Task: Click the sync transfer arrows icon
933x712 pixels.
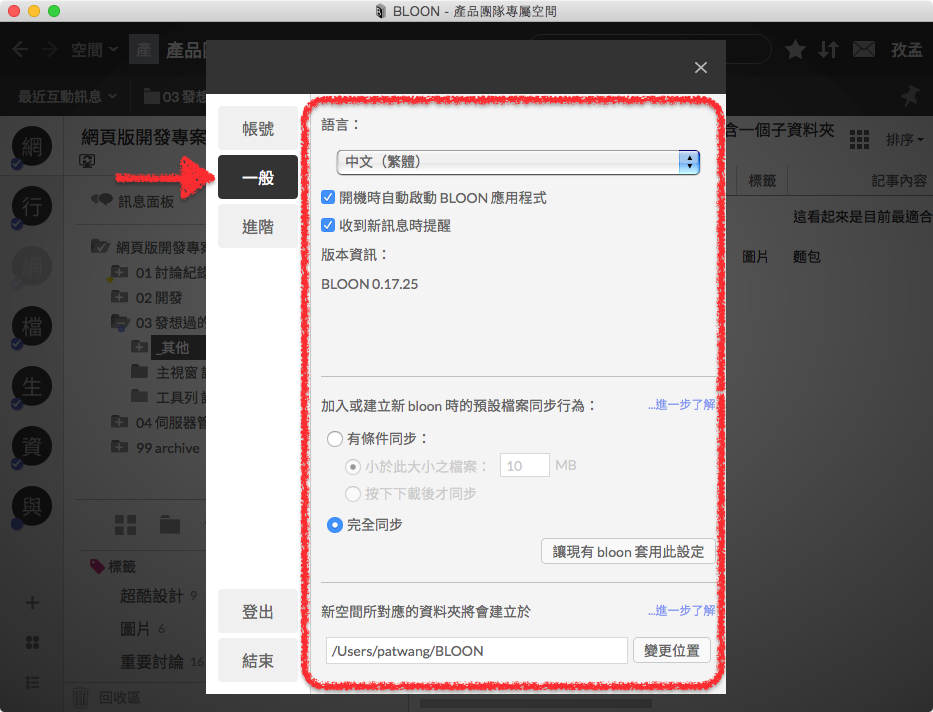Action: (x=828, y=49)
